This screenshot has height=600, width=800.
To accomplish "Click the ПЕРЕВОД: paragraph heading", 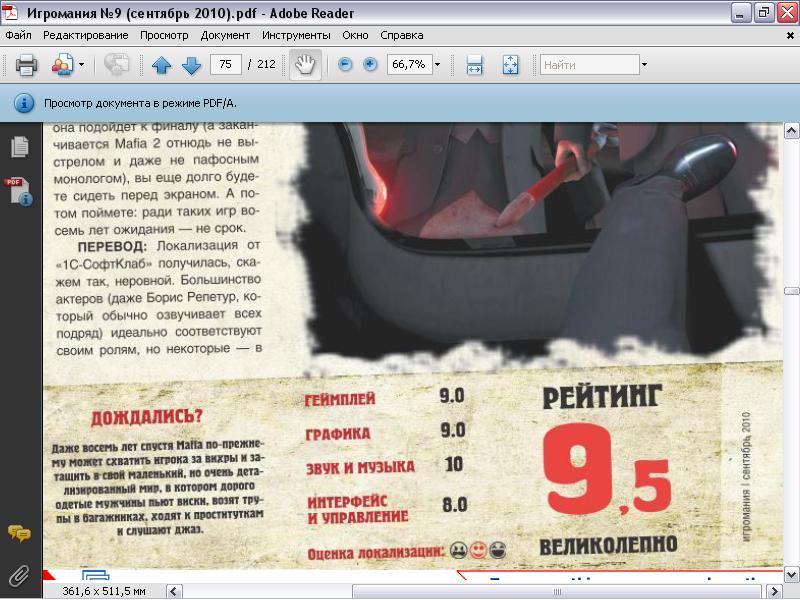I will point(112,247).
